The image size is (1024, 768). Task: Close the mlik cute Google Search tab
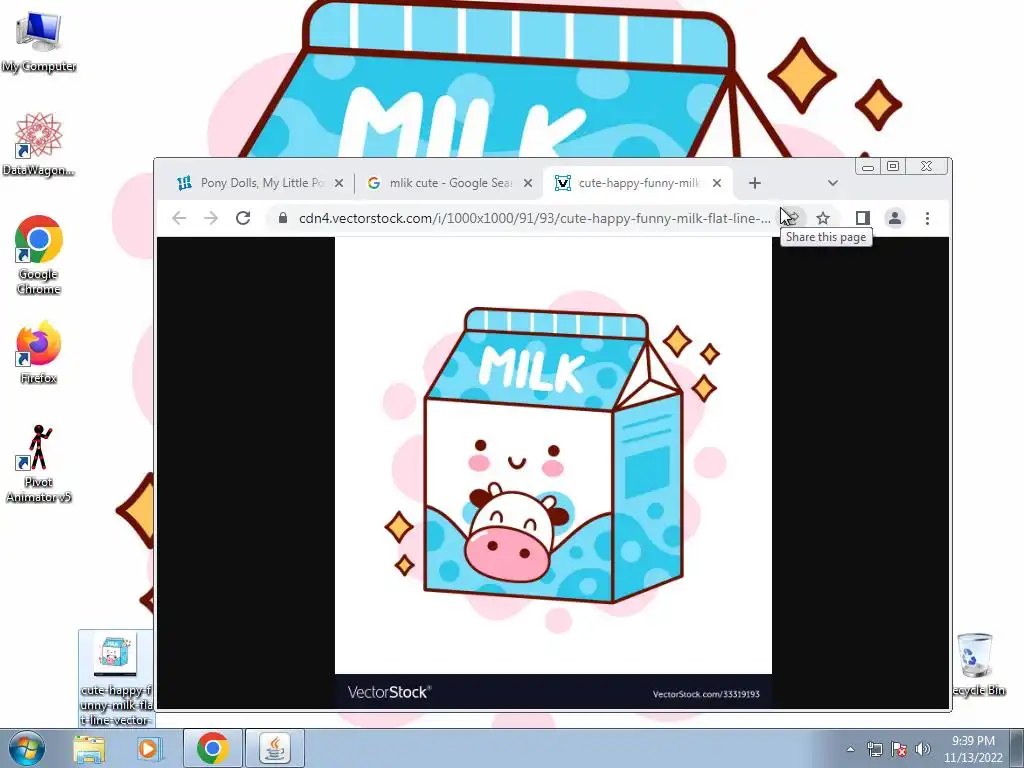point(528,184)
